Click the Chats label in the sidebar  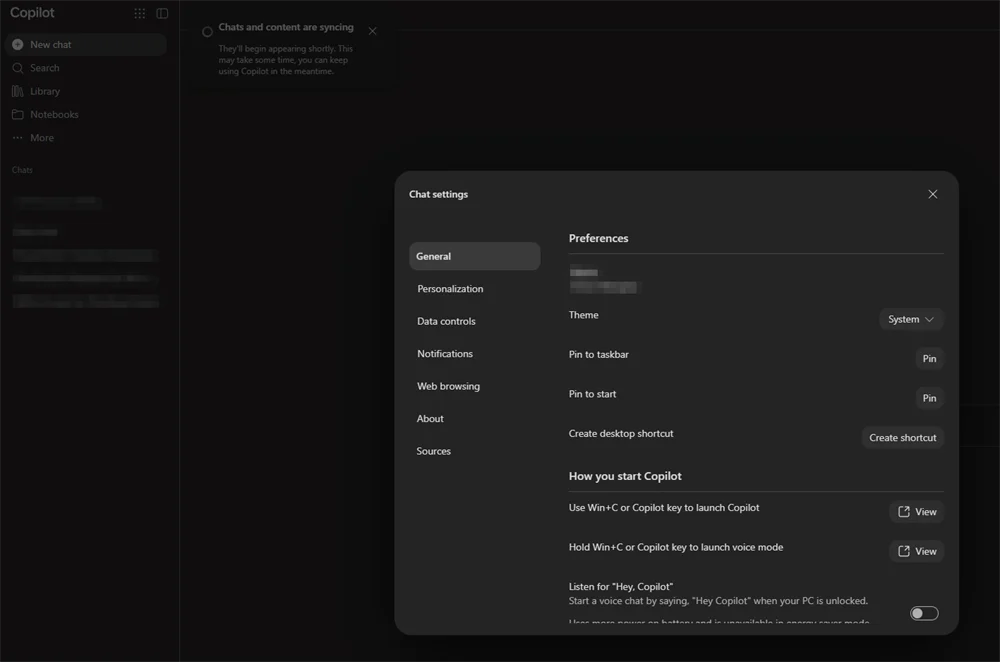pos(22,170)
